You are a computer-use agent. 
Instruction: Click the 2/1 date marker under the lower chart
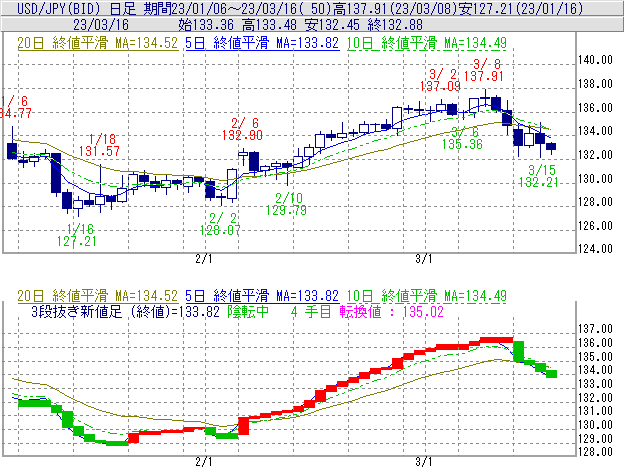point(203,462)
